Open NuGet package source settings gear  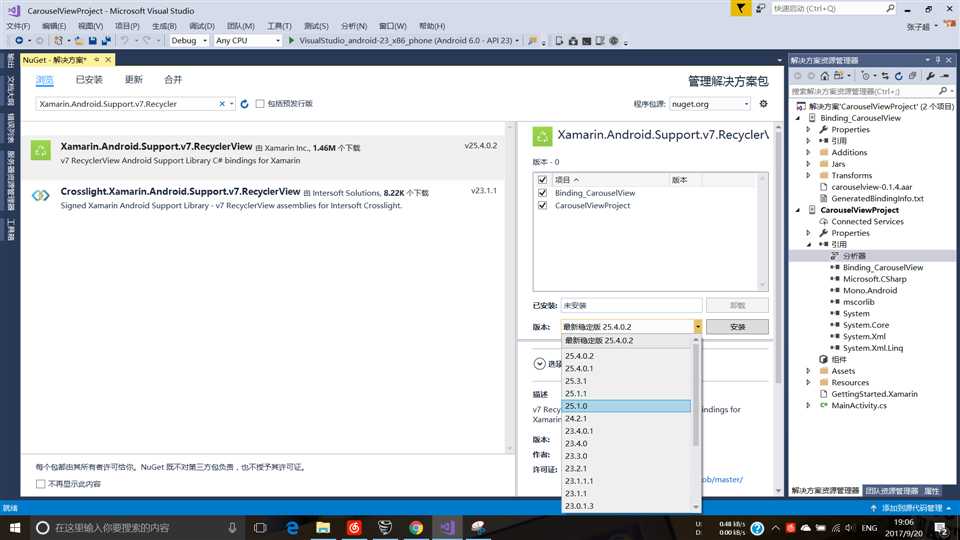(x=763, y=104)
